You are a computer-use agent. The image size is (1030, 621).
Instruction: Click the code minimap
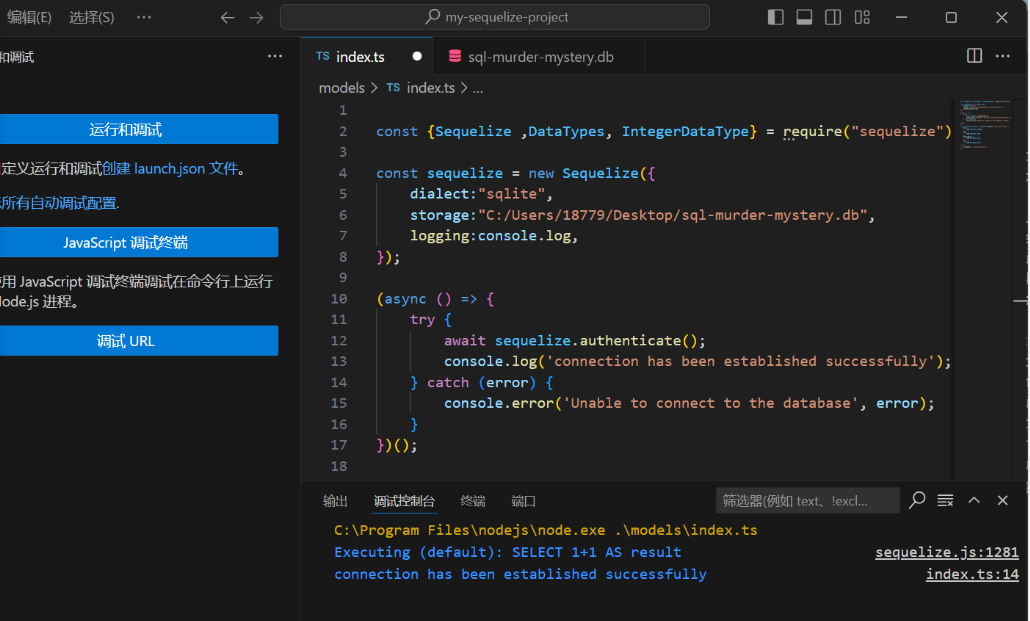[x=985, y=125]
